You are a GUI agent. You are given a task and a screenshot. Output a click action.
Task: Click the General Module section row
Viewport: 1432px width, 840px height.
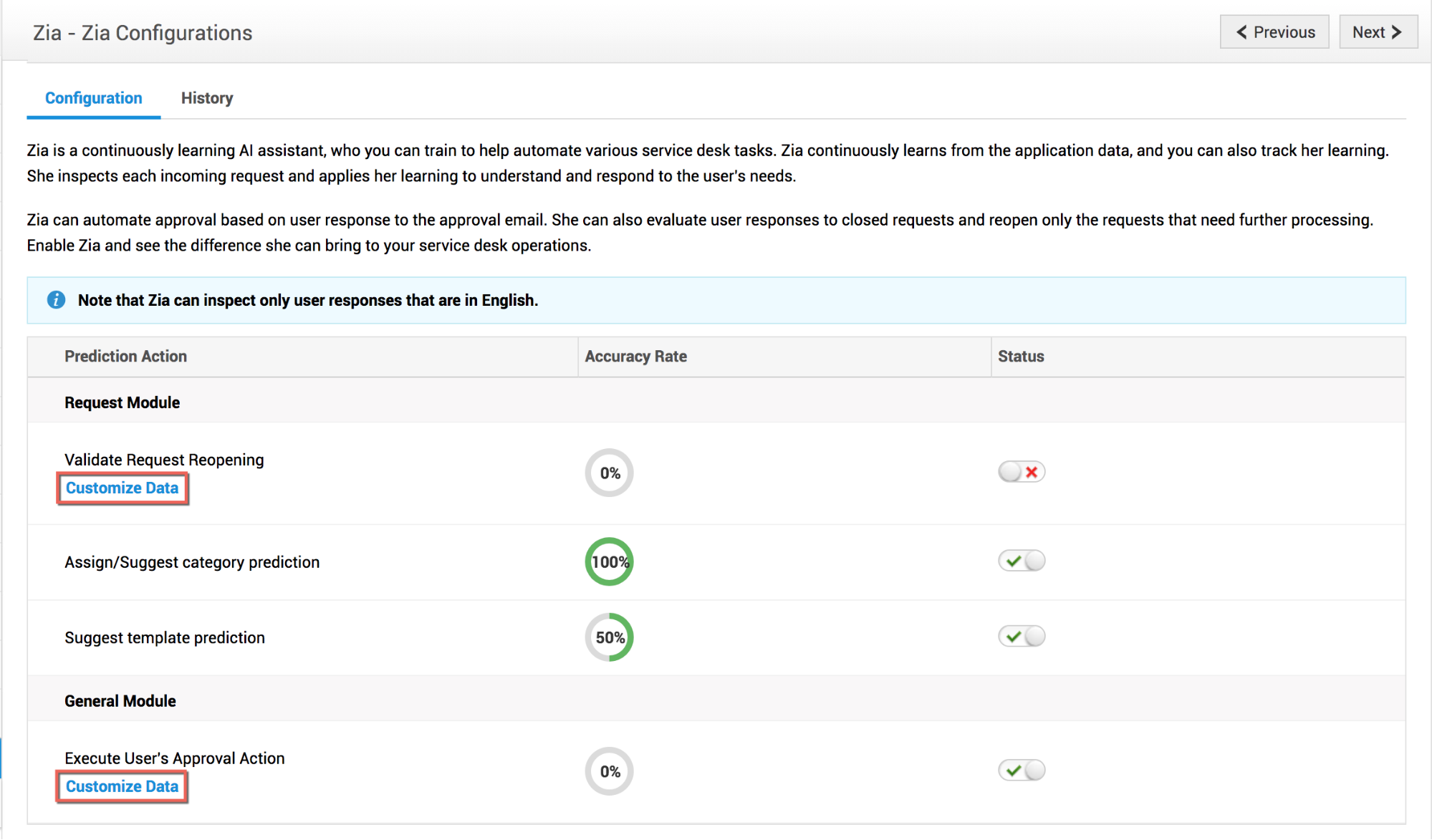(120, 701)
